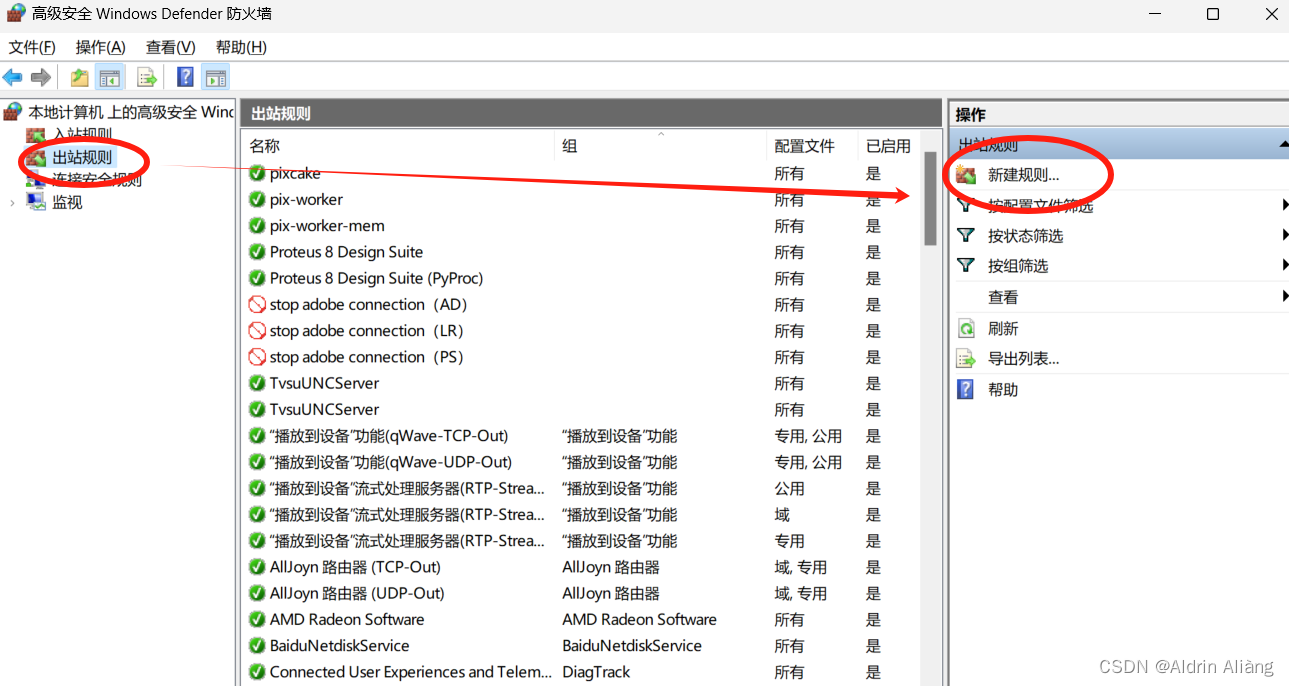Click the Up one level folder icon
This screenshot has height=686, width=1289.
click(x=80, y=77)
